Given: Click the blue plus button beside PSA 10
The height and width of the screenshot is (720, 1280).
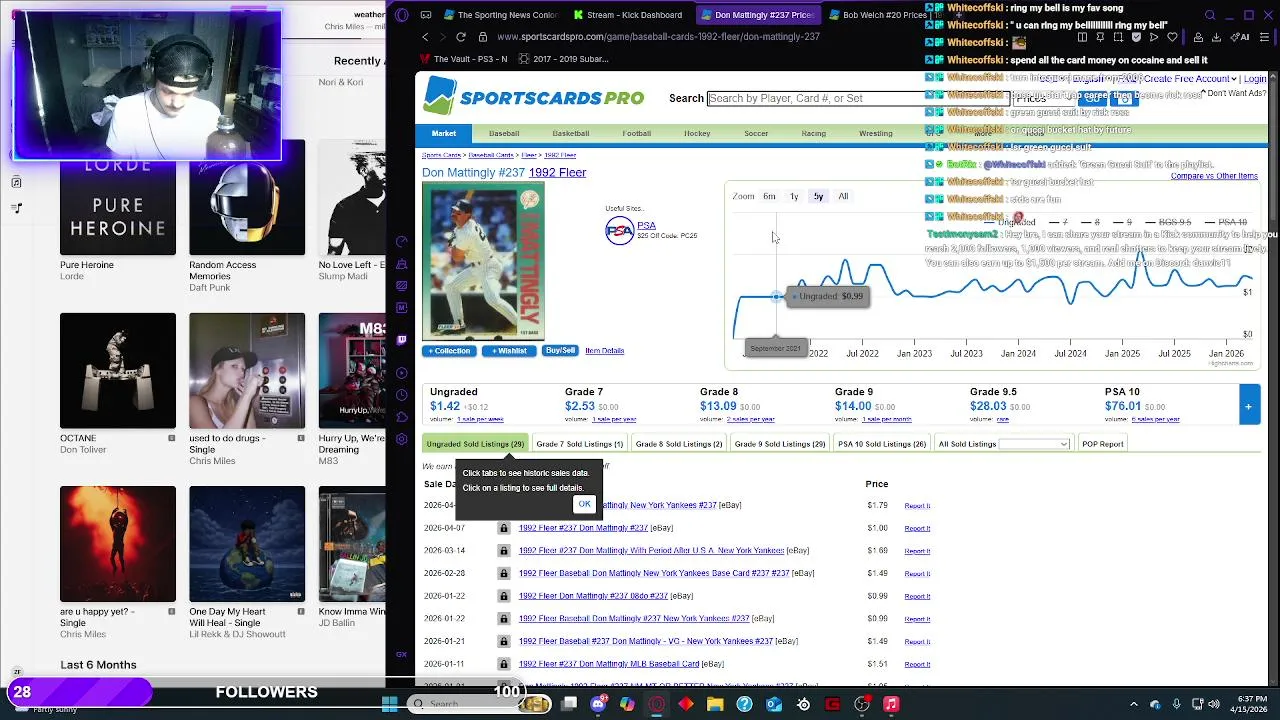Looking at the screenshot, I should [x=1249, y=406].
